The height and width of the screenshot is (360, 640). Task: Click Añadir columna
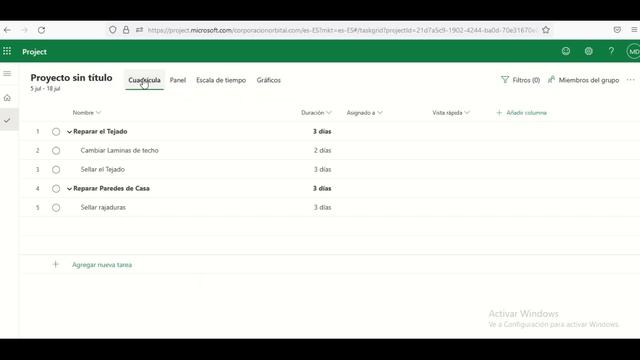(x=522, y=113)
